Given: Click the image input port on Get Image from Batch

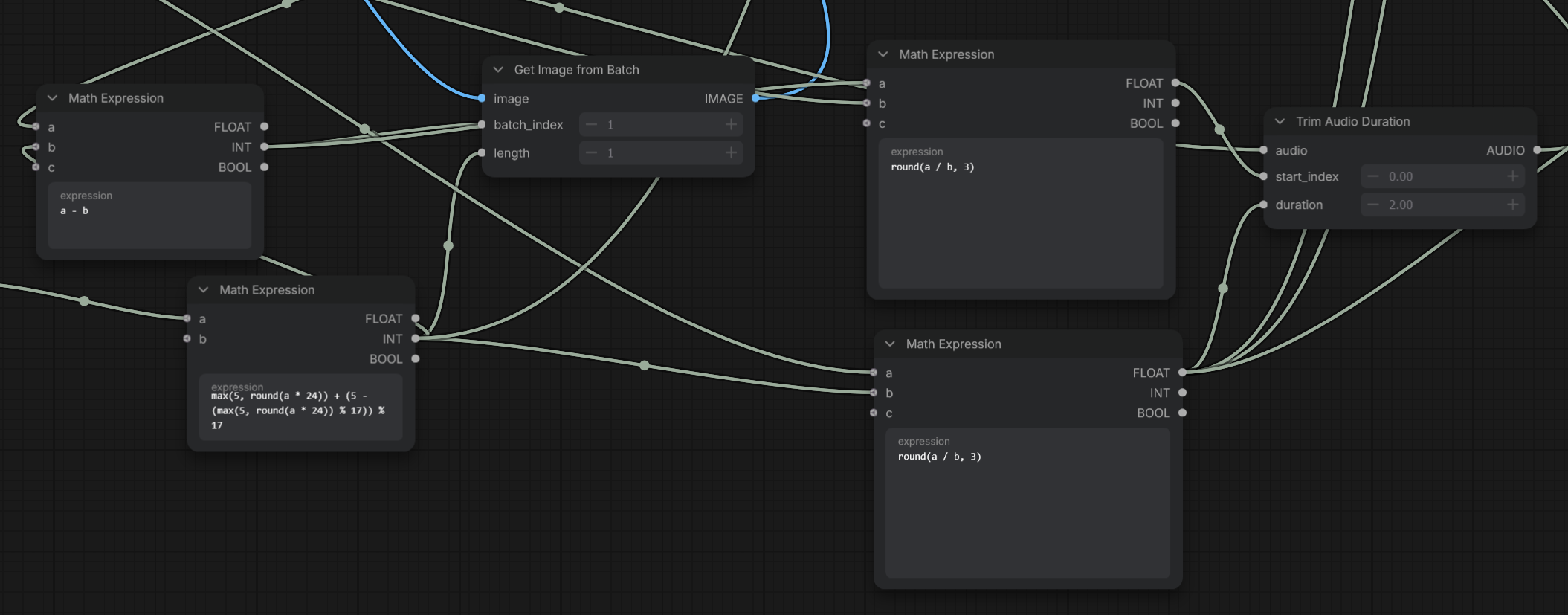Looking at the screenshot, I should (482, 98).
